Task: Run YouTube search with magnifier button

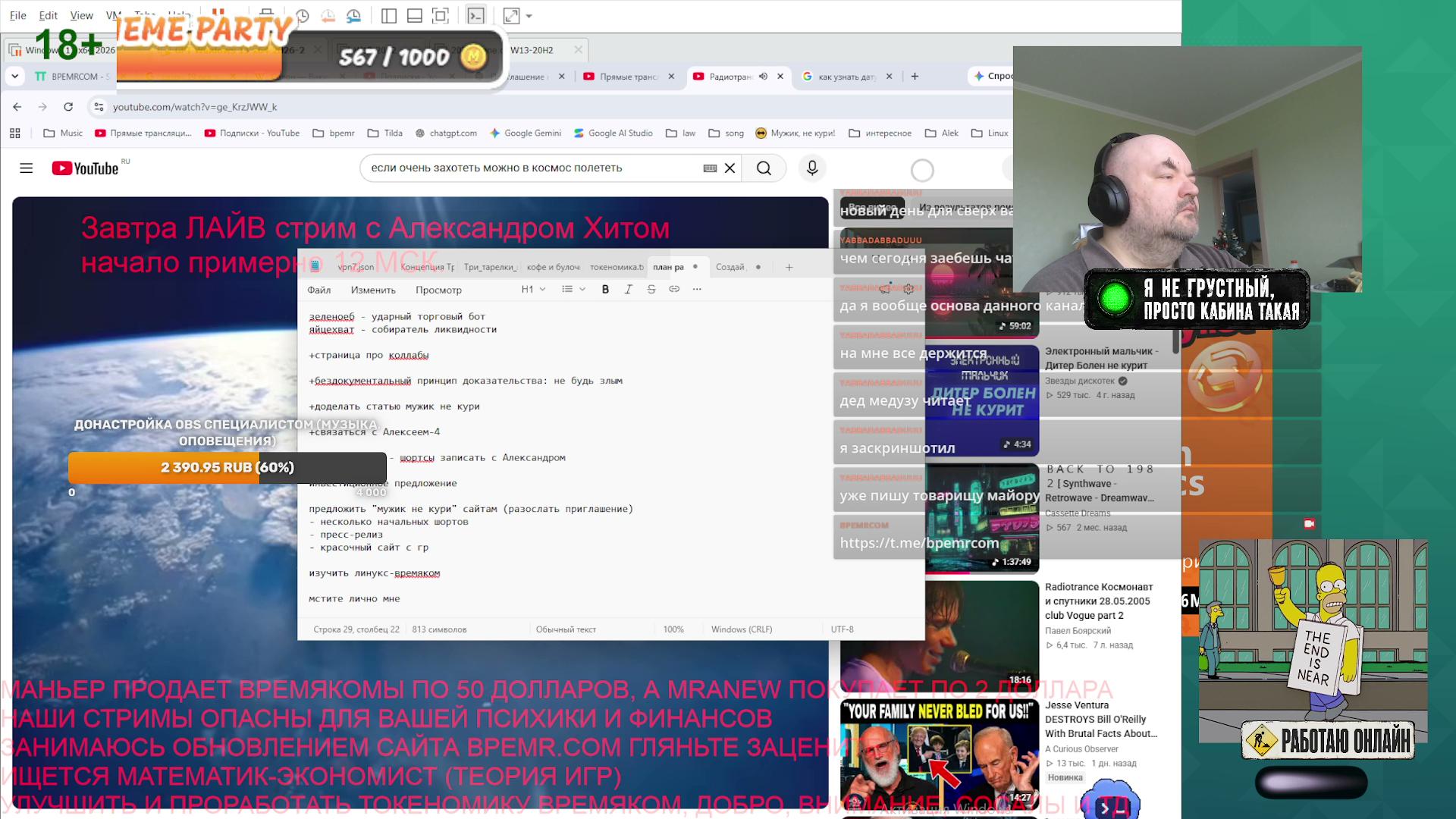Action: coord(764,168)
